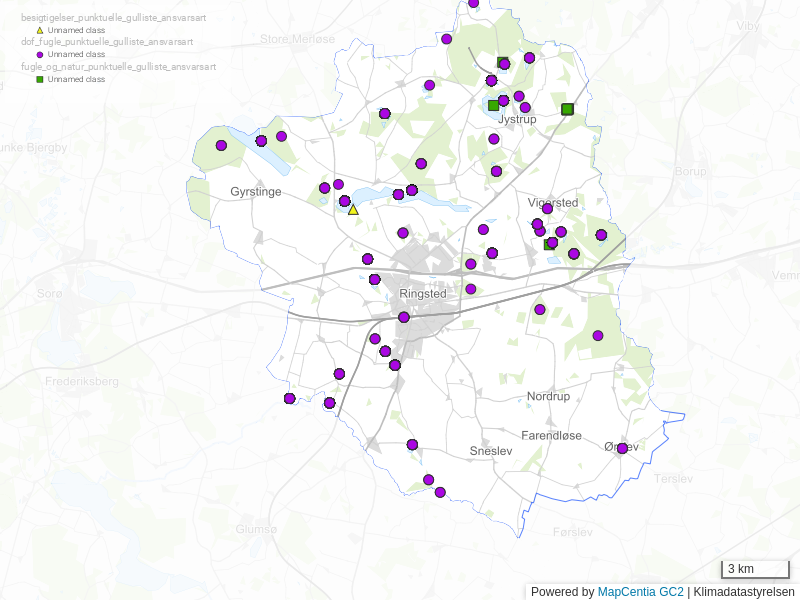800x600 pixels.
Task: Click the yellow triangle legend symbol
Action: 40,30
